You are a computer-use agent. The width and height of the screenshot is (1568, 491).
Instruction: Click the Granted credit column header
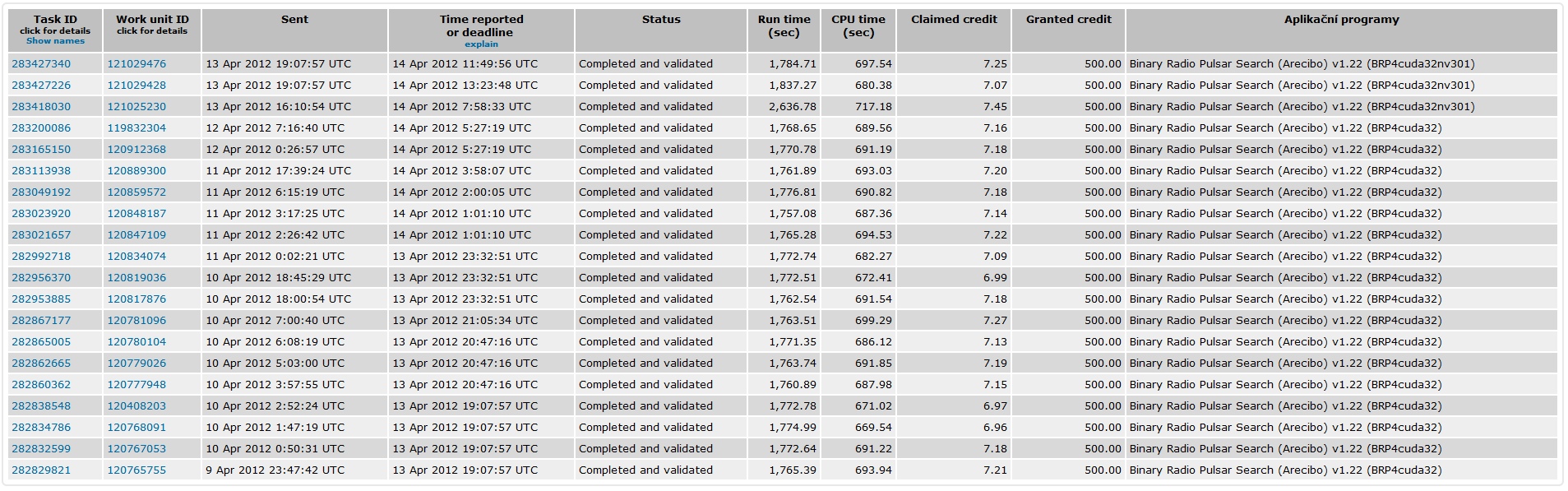point(1068,20)
